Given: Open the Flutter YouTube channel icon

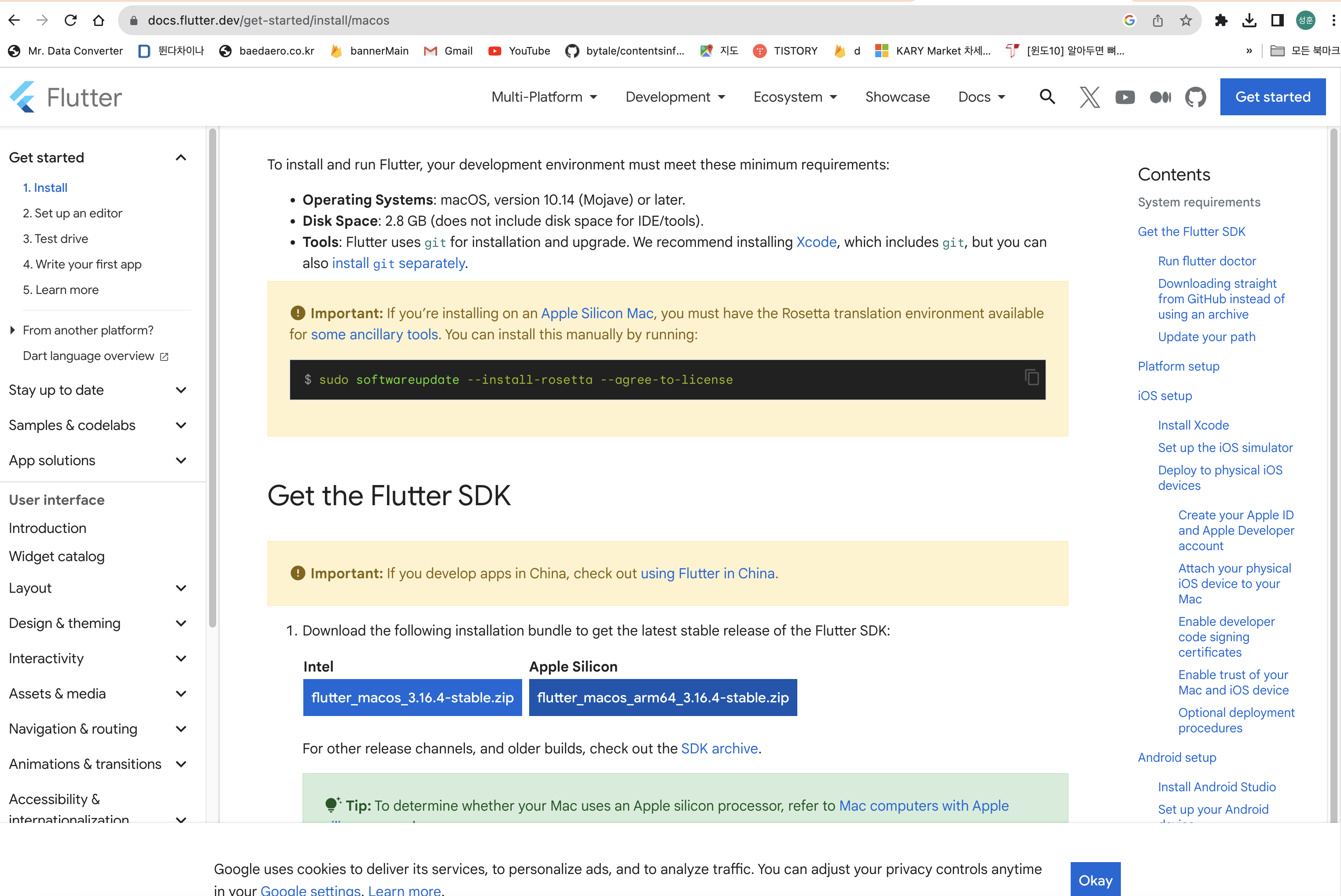Looking at the screenshot, I should pos(1124,97).
